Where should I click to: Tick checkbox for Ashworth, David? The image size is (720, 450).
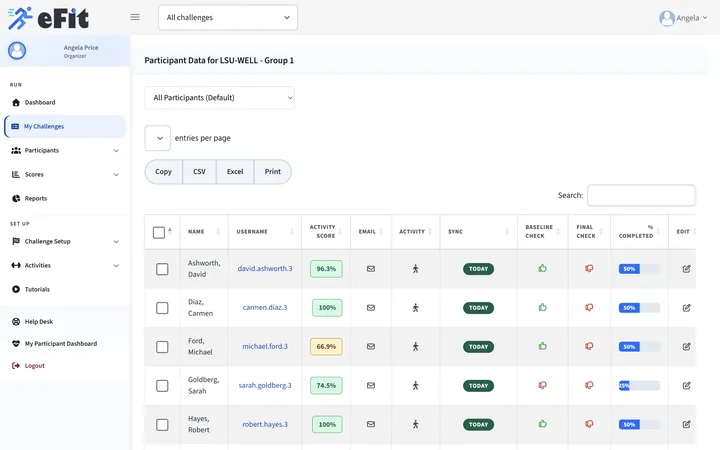point(162,269)
